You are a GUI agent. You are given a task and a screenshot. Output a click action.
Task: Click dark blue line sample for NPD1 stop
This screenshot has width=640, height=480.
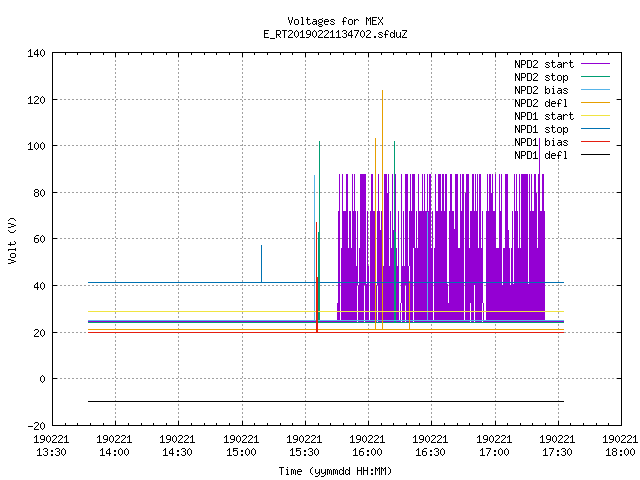coord(595,129)
